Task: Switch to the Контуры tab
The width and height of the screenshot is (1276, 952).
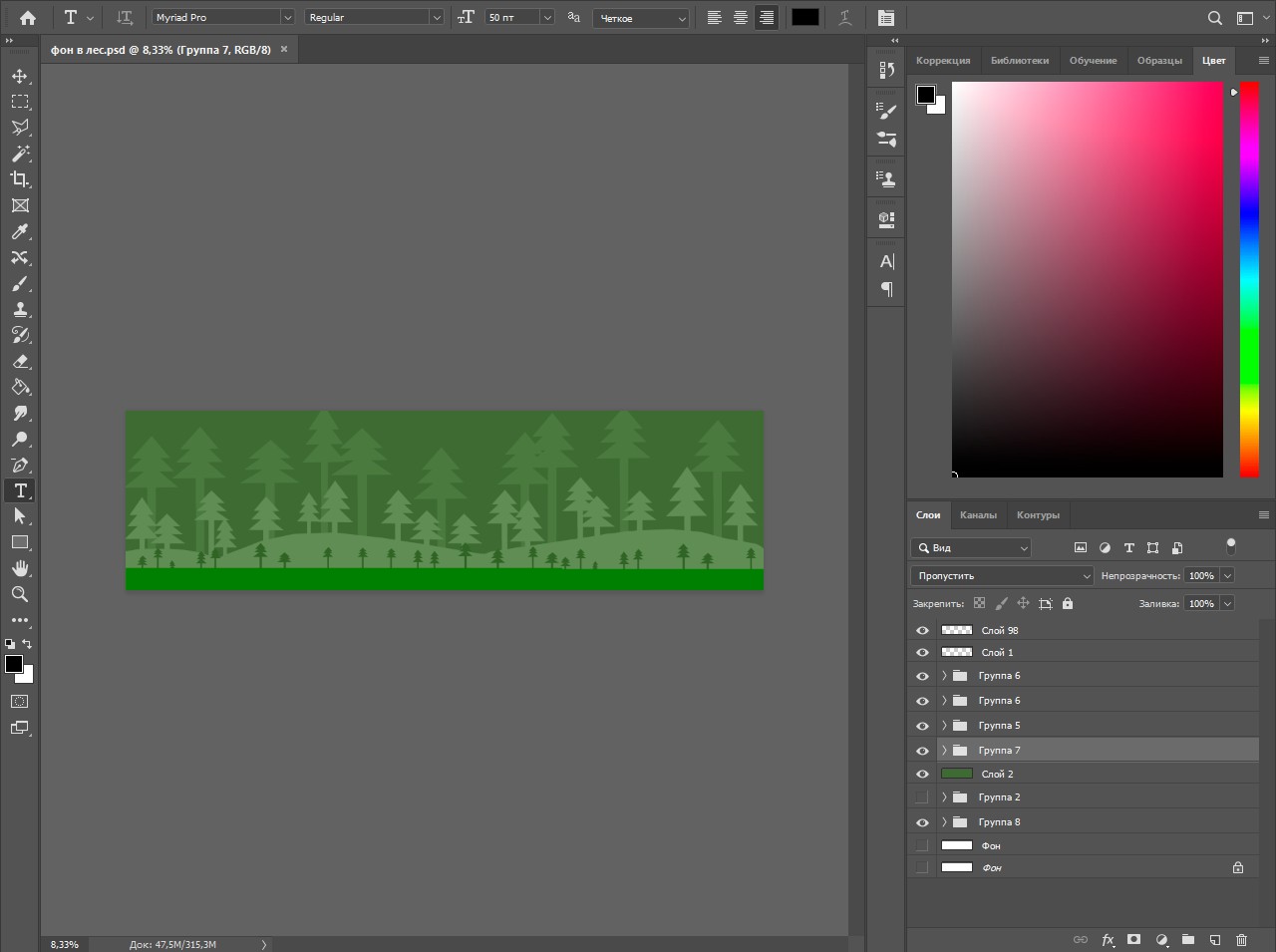Action: tap(1038, 515)
